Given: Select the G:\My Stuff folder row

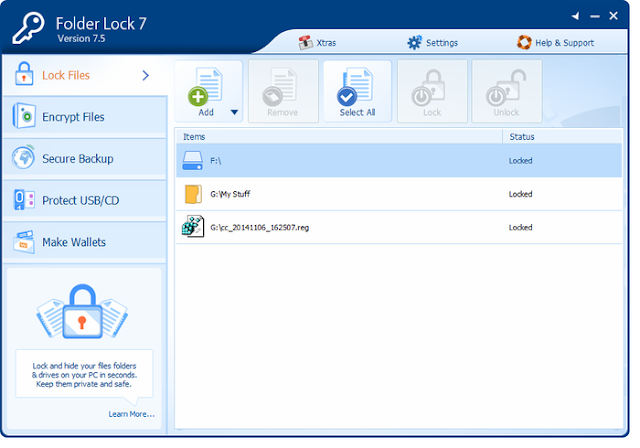Looking at the screenshot, I should pyautogui.click(x=399, y=194).
